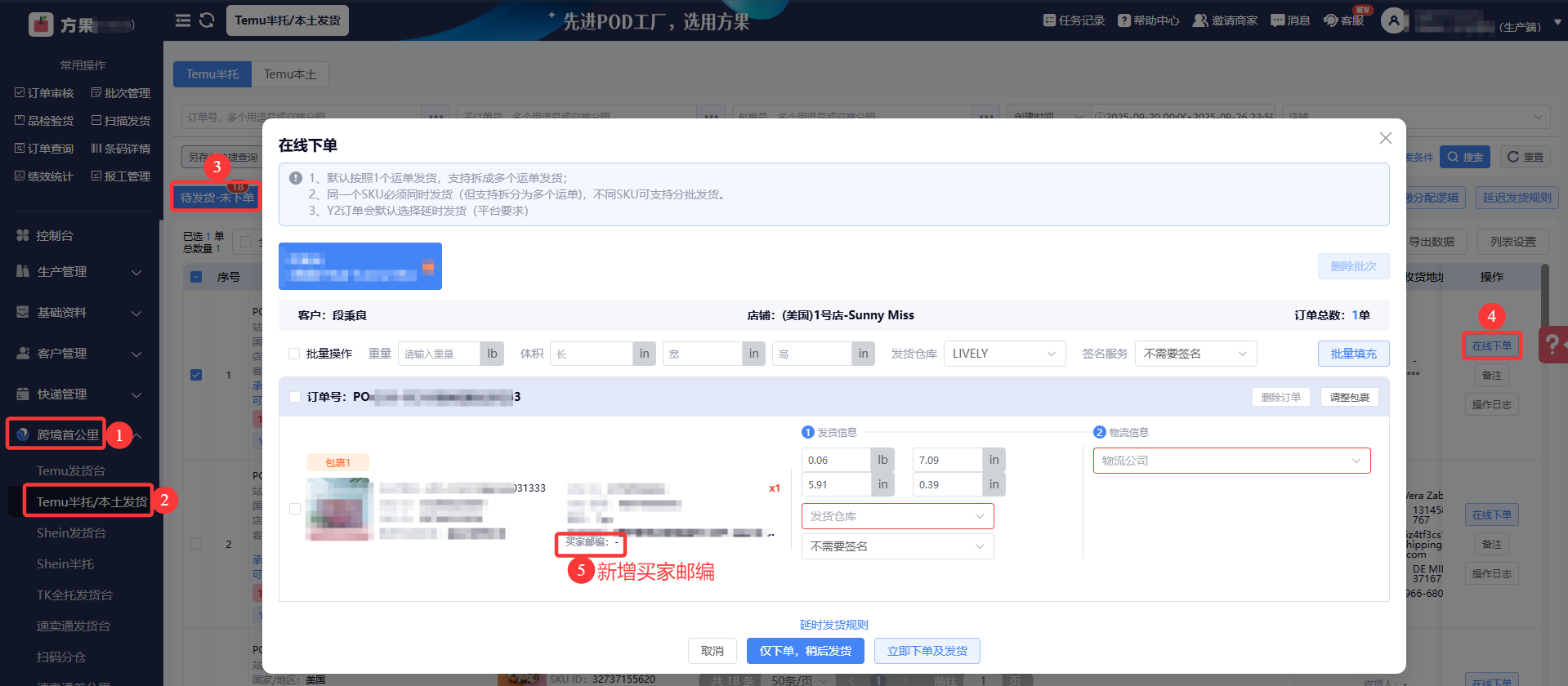Check the 包裹1 product item checkbox
1568x686 pixels.
click(x=295, y=509)
